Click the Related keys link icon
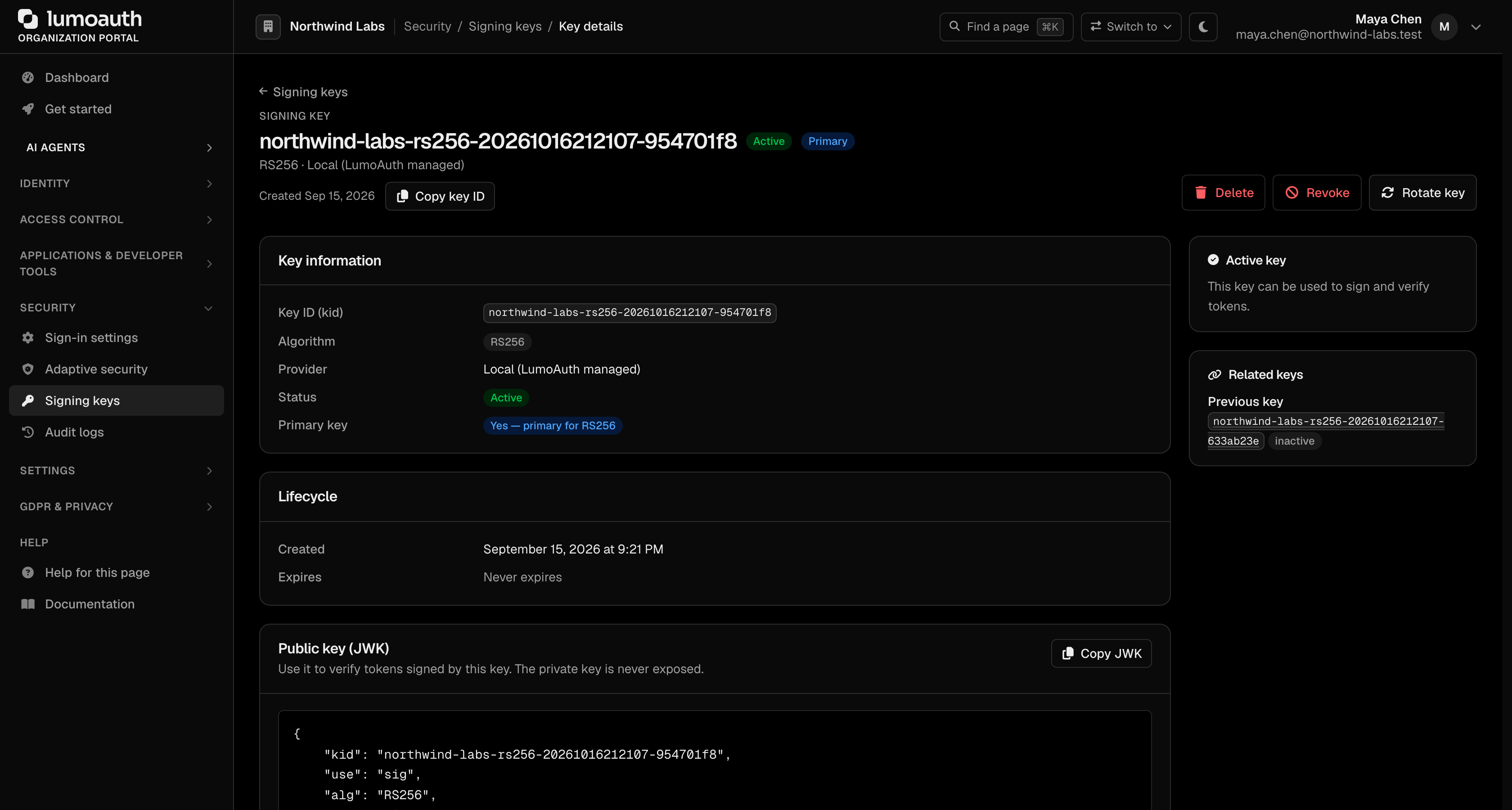This screenshot has height=810, width=1512. click(x=1215, y=374)
